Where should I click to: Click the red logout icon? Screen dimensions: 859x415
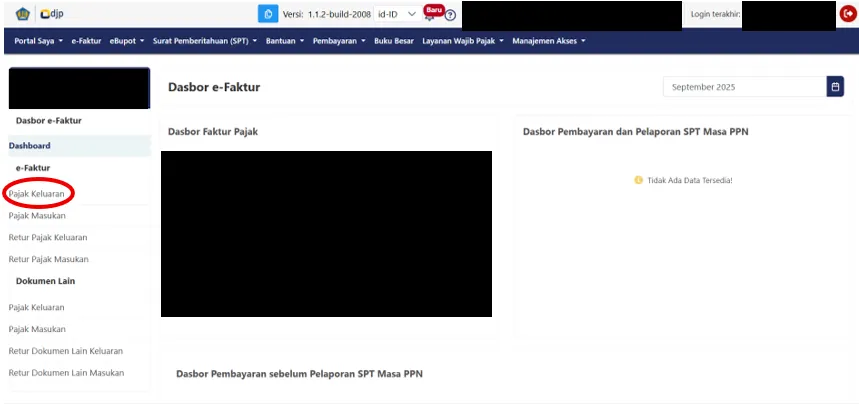pyautogui.click(x=848, y=14)
